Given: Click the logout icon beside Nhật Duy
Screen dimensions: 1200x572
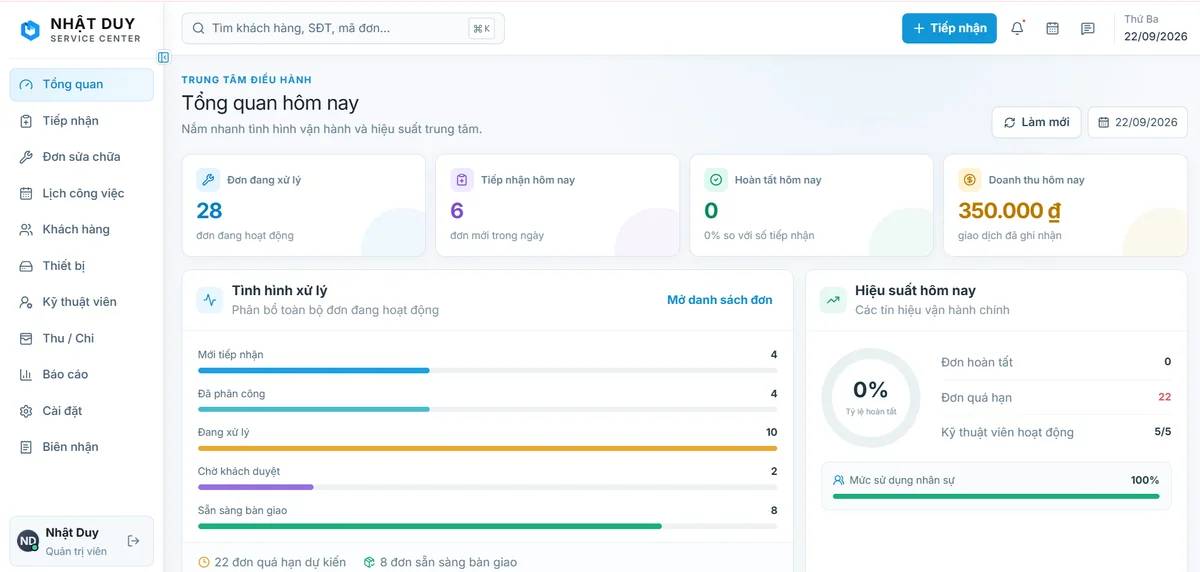Looking at the screenshot, I should (x=134, y=541).
